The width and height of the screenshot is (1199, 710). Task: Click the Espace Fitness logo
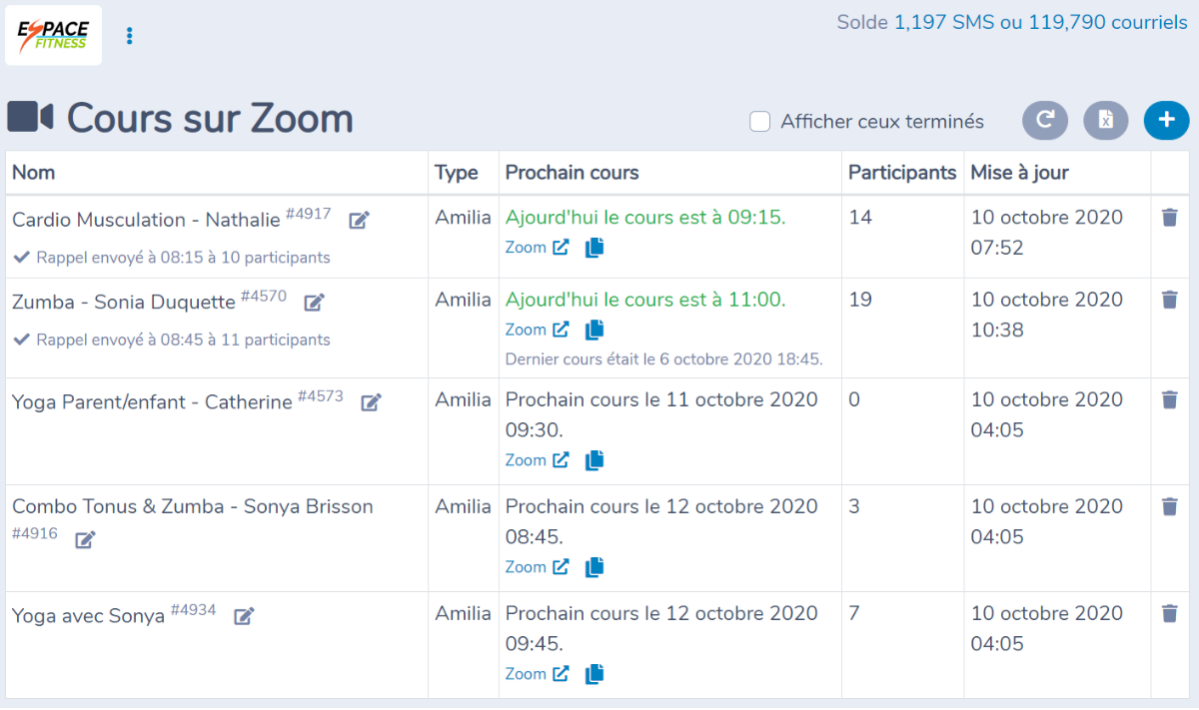pos(54,35)
